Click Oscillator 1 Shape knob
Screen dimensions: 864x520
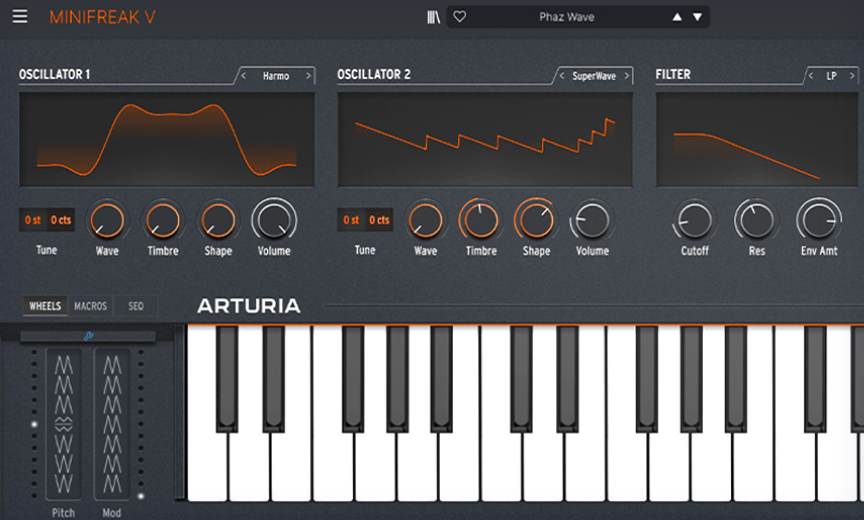click(x=218, y=220)
